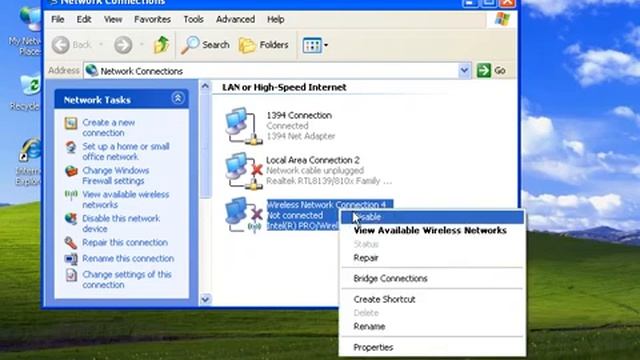Click Disable this network device link

click(x=121, y=223)
